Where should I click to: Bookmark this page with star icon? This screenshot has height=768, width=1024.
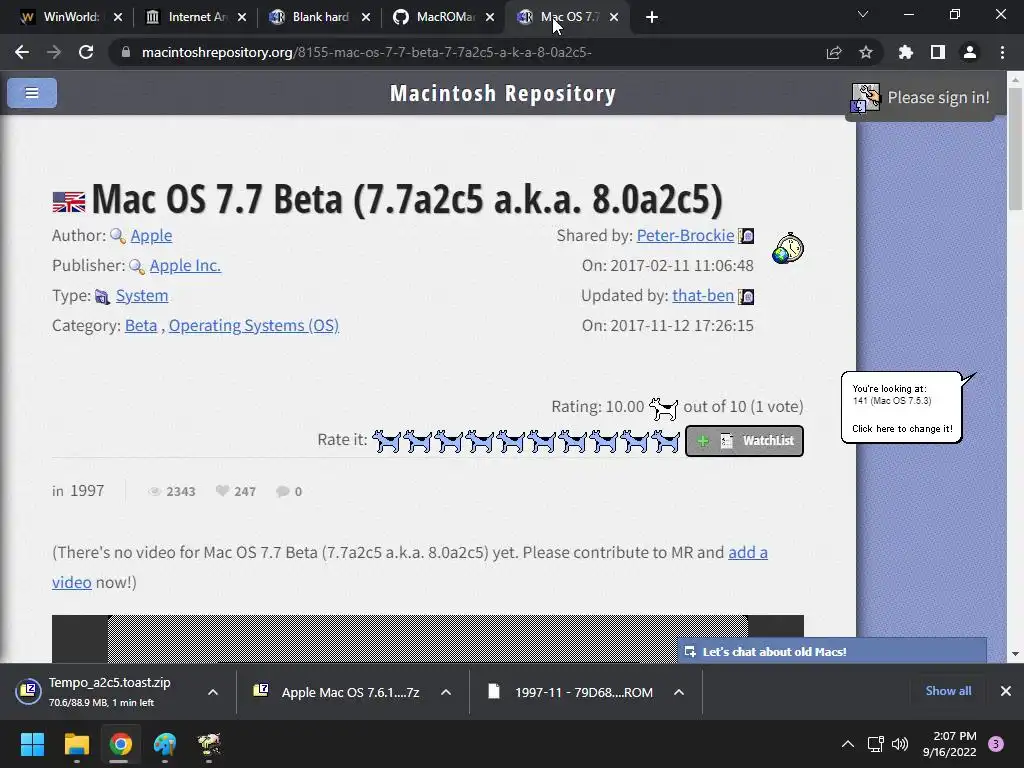865,52
